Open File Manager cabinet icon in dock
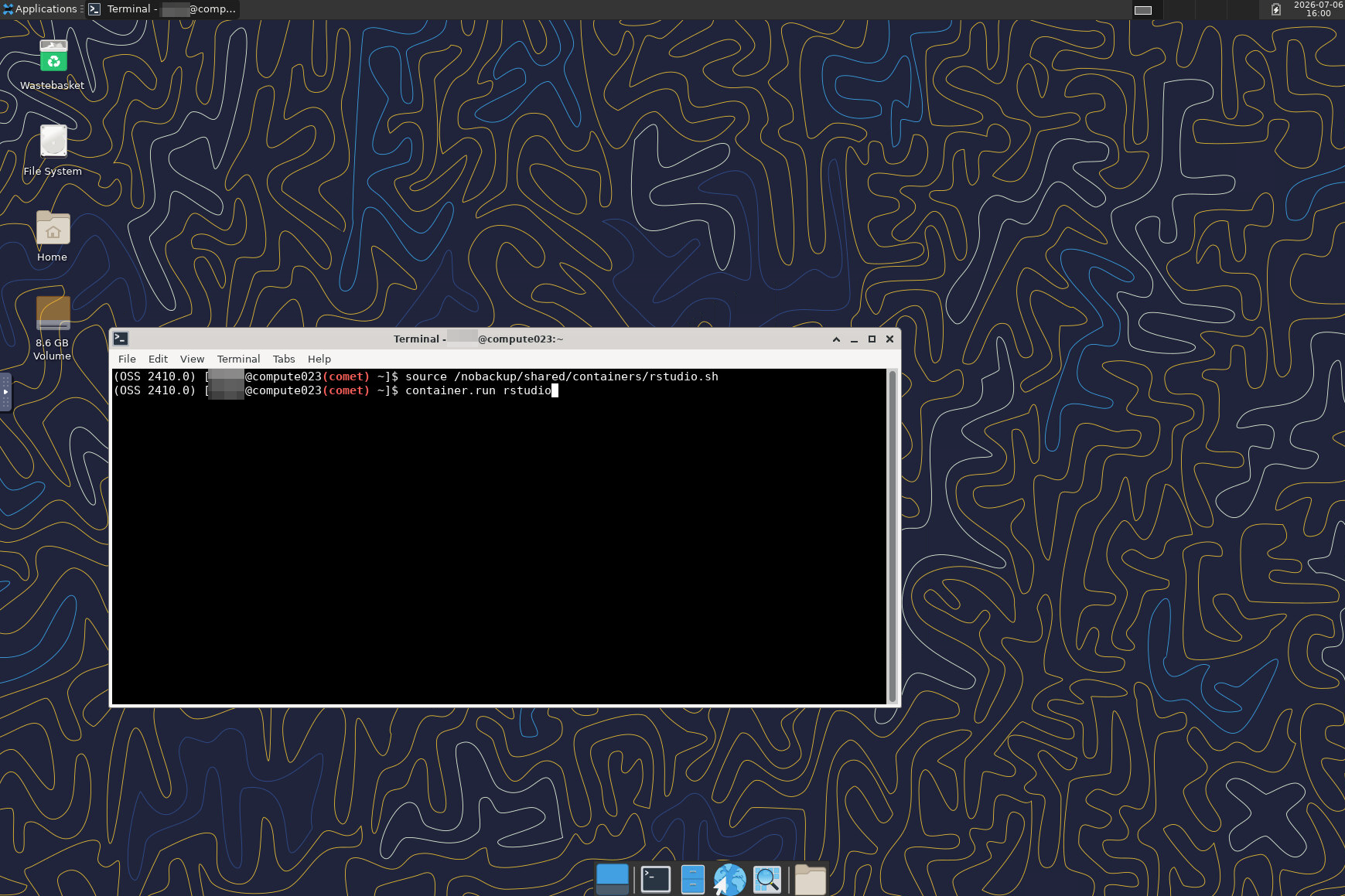This screenshot has width=1345, height=896. click(692, 879)
